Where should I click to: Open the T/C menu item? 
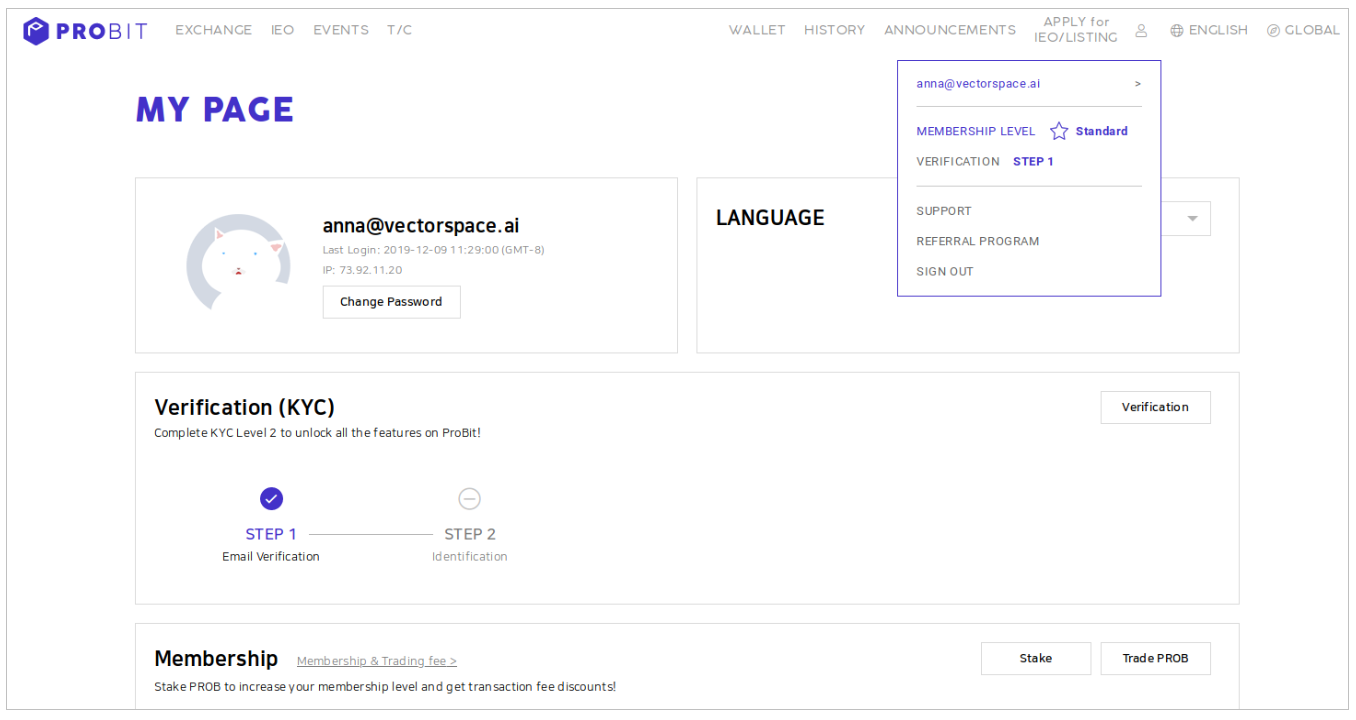[x=399, y=30]
